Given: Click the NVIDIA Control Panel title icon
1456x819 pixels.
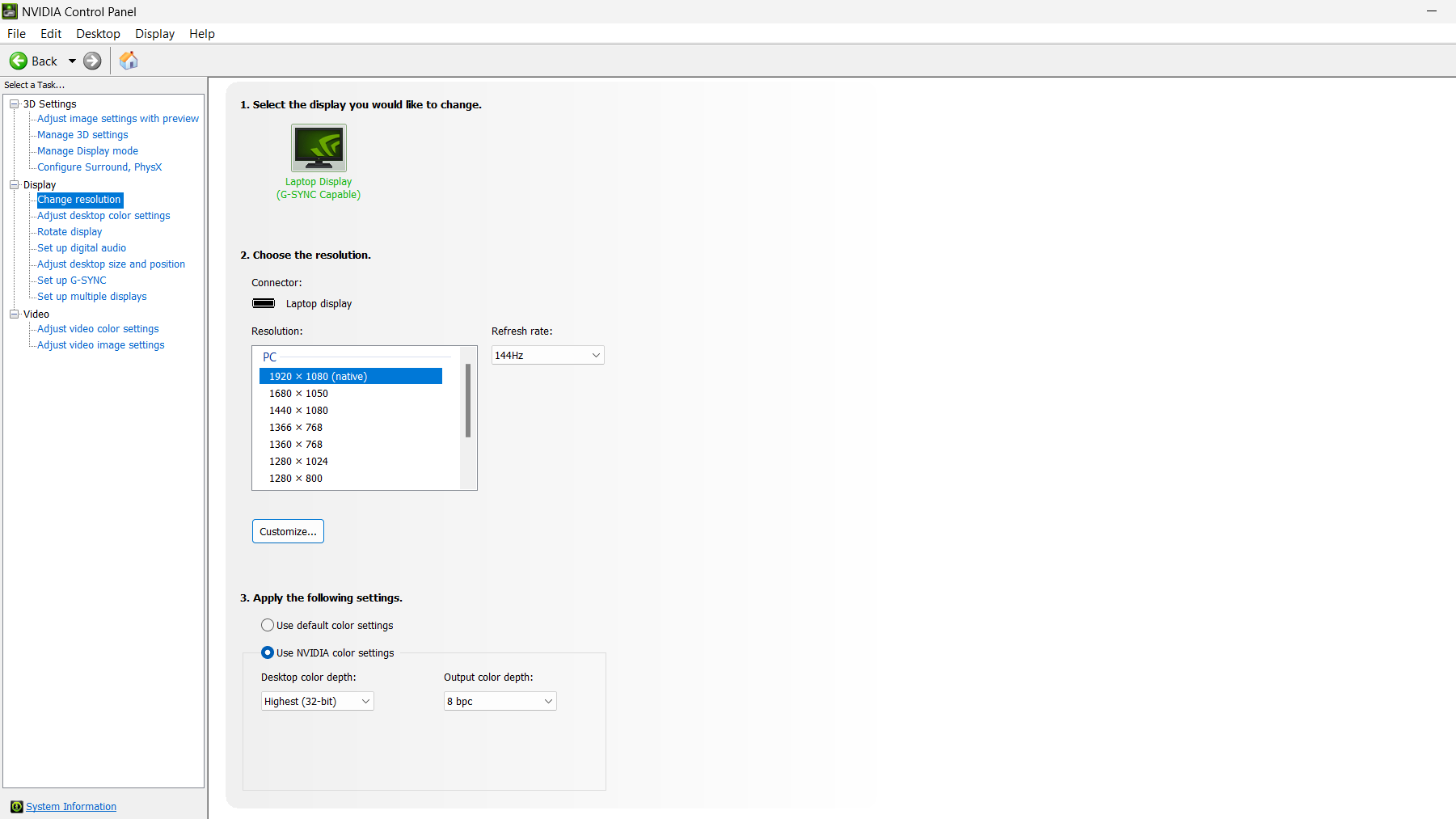Looking at the screenshot, I should pyautogui.click(x=10, y=11).
